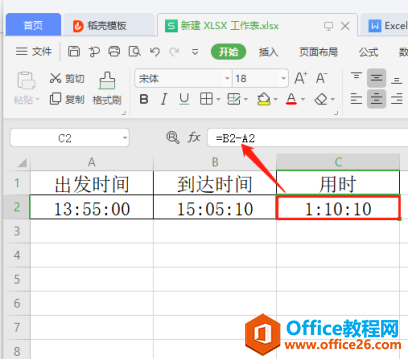Image resolution: width=408 pixels, height=362 pixels.
Task: Click the eraser clear icon
Action: [321, 99]
